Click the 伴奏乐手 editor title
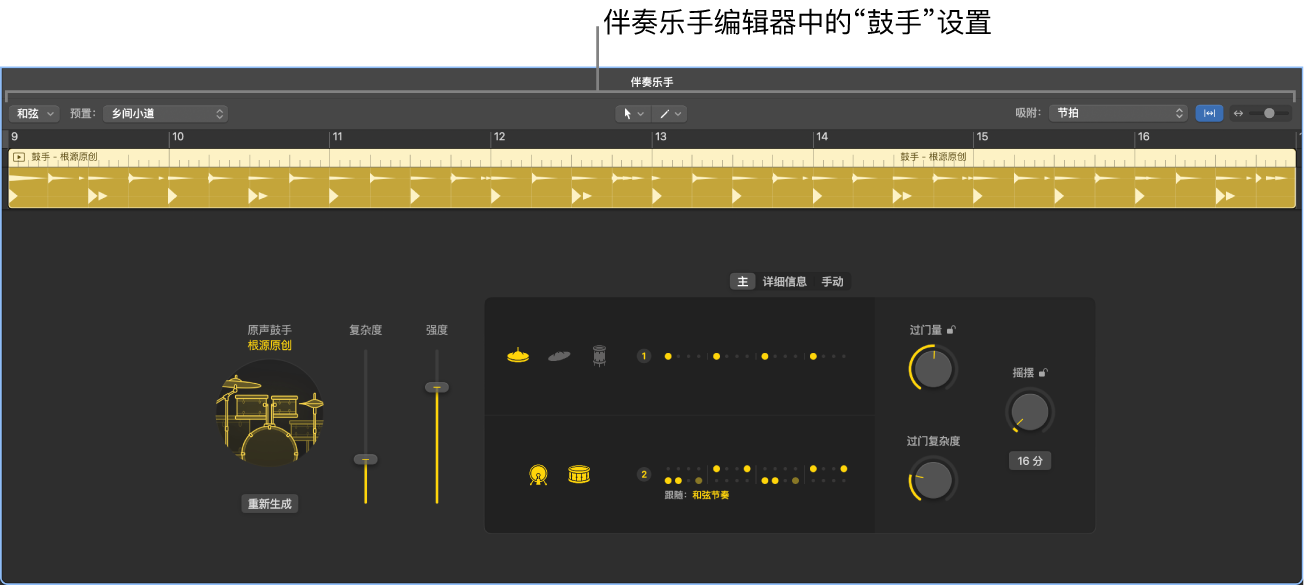Image resolution: width=1306 pixels, height=585 pixels. click(x=652, y=82)
